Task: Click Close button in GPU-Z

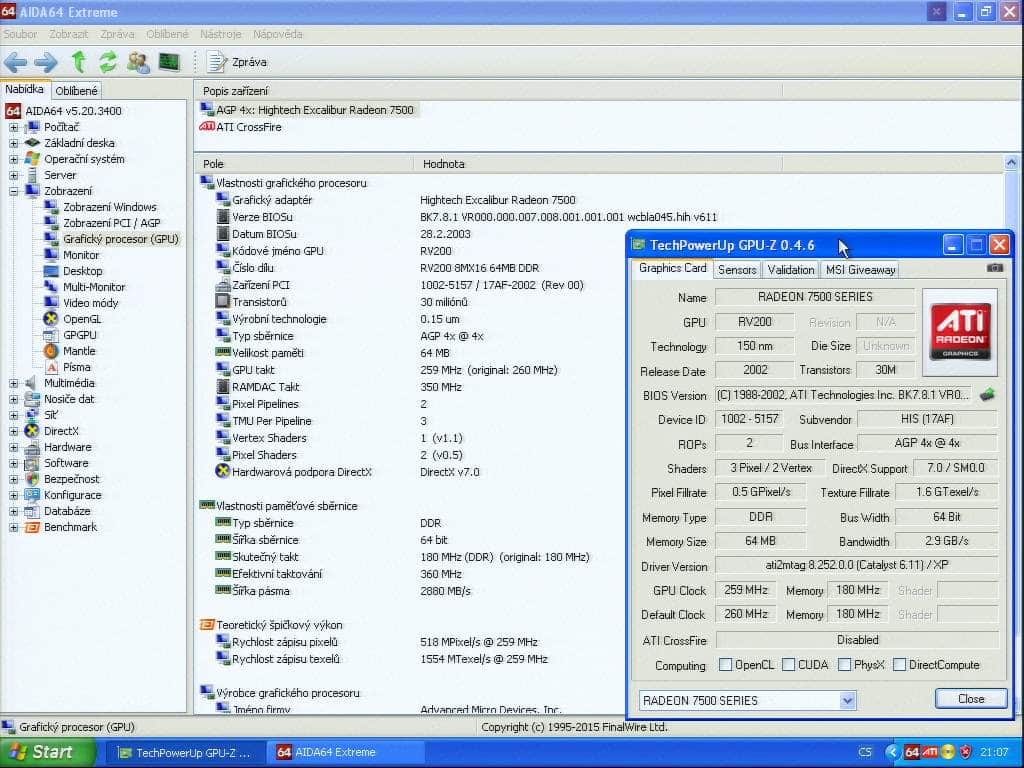Action: (970, 699)
